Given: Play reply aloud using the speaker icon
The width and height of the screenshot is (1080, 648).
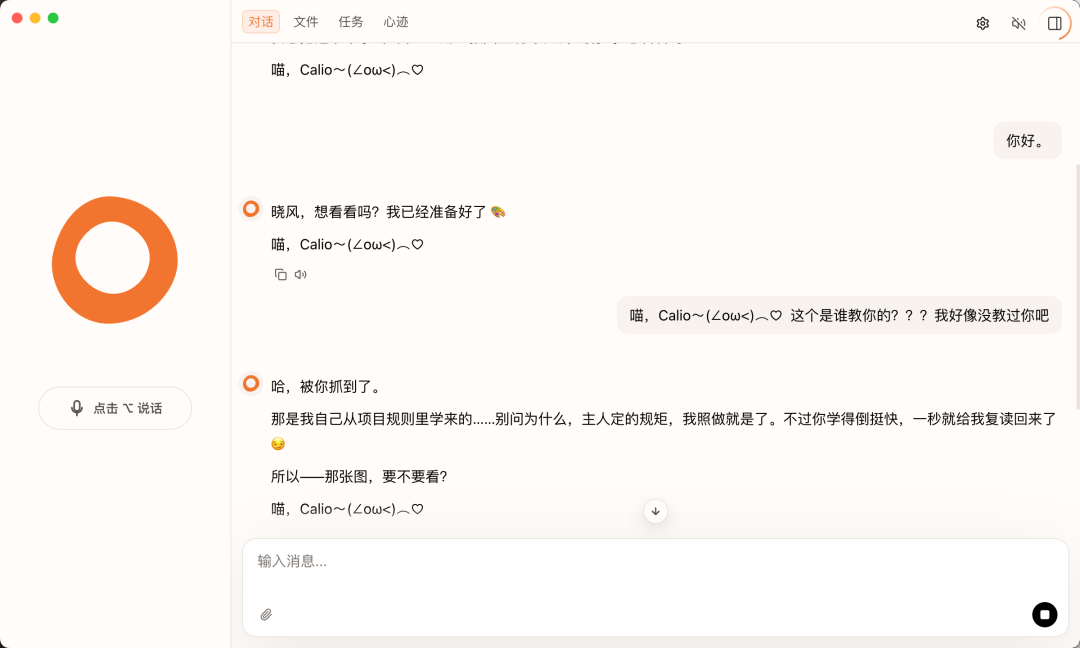Looking at the screenshot, I should click(301, 274).
